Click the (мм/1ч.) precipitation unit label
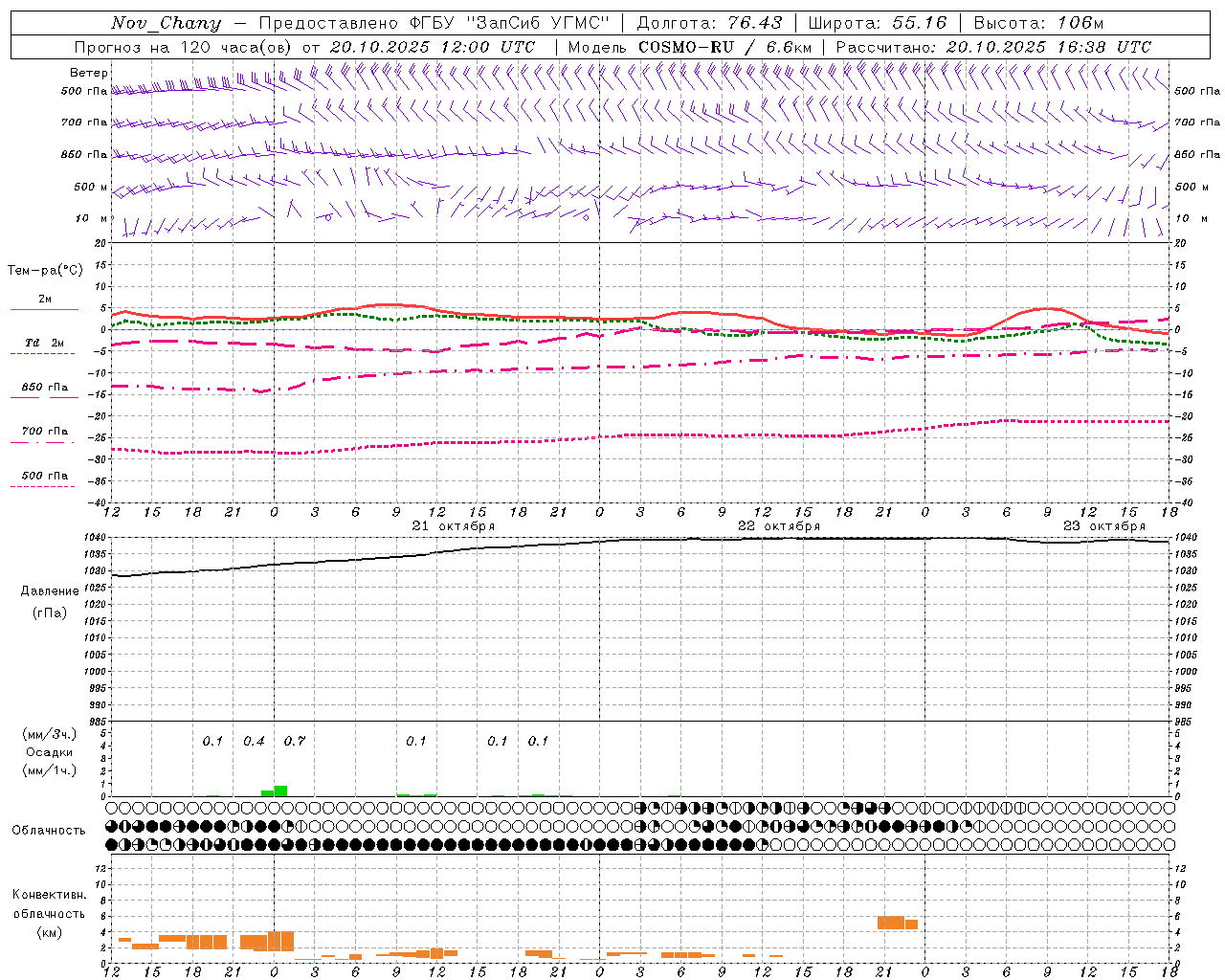The image size is (1225, 980). (50, 770)
